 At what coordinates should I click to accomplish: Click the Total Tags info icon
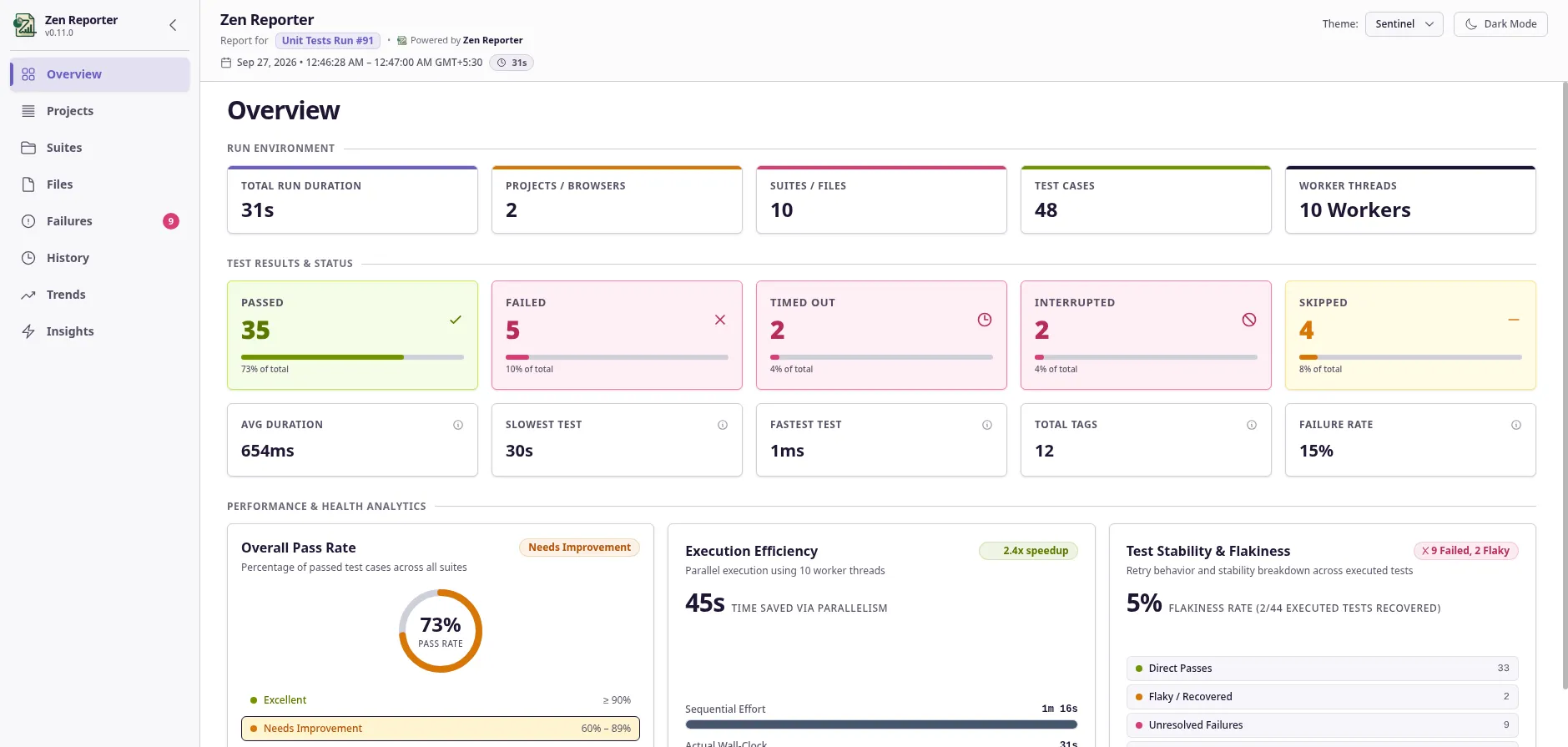1252,425
